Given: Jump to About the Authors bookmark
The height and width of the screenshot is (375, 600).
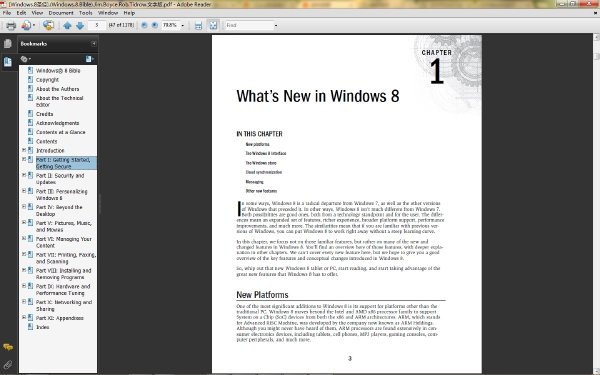Looking at the screenshot, I should (x=57, y=89).
